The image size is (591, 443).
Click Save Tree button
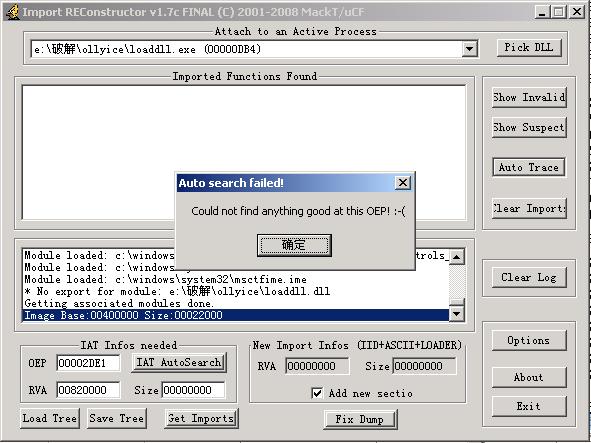(116, 418)
